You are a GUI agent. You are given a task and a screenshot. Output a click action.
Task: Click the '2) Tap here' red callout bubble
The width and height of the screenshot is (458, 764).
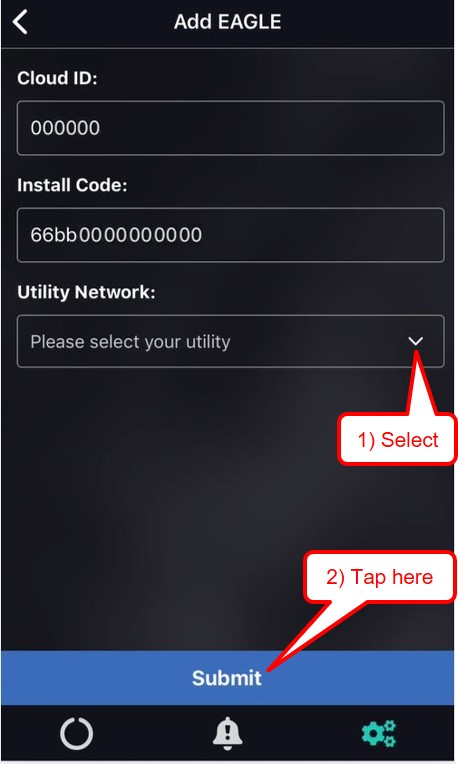click(380, 577)
